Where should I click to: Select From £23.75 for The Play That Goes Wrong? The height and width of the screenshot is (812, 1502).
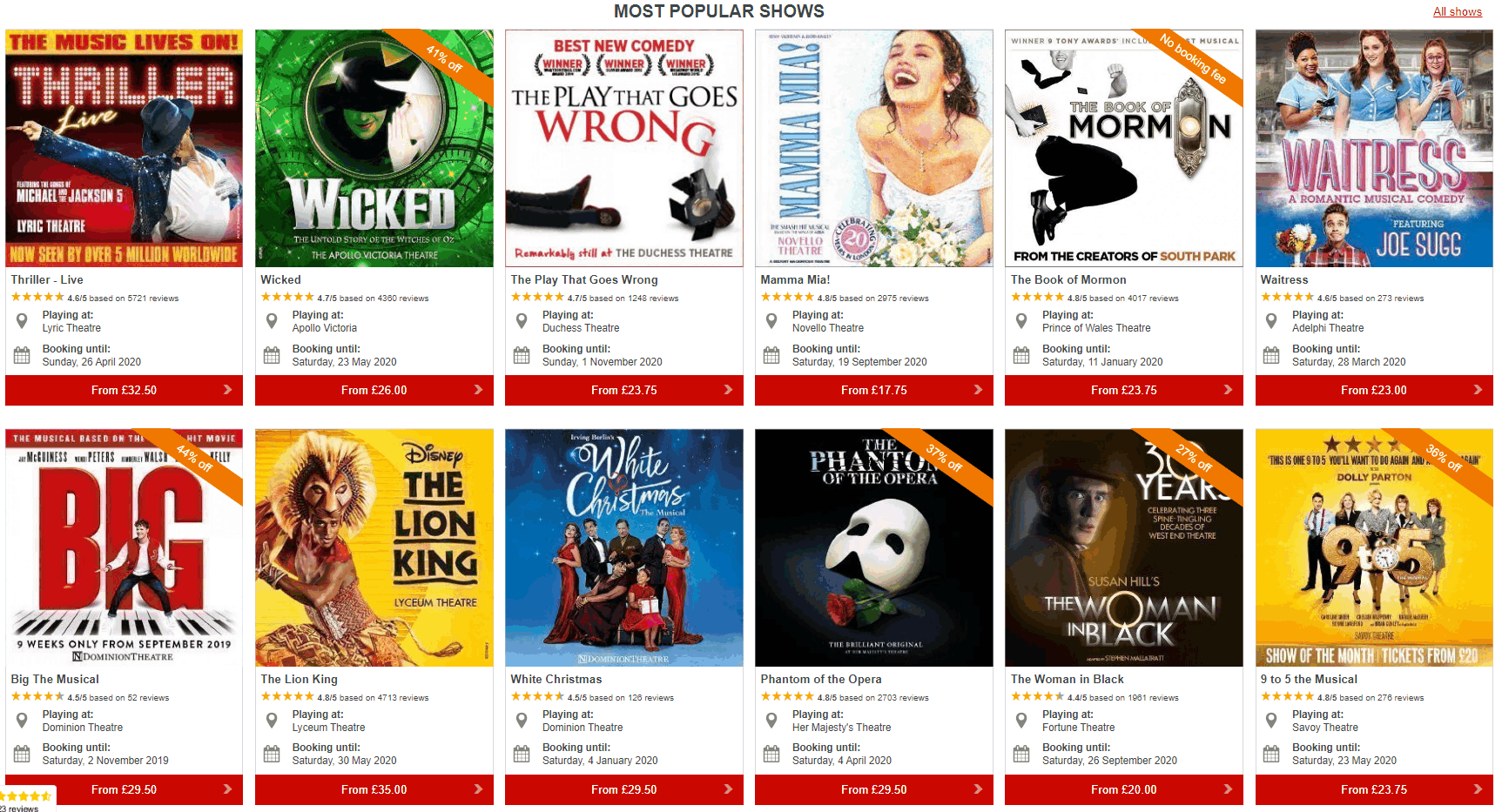click(623, 390)
